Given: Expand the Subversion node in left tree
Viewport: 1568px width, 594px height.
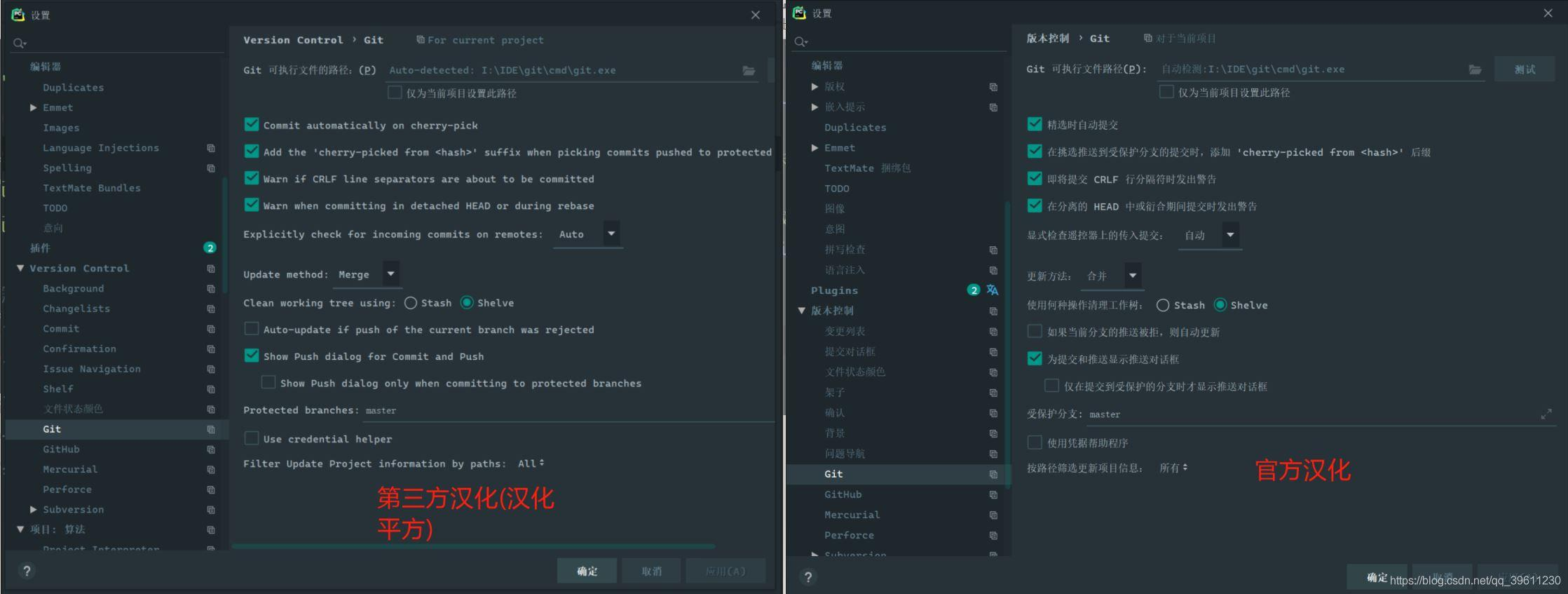Looking at the screenshot, I should pyautogui.click(x=33, y=509).
